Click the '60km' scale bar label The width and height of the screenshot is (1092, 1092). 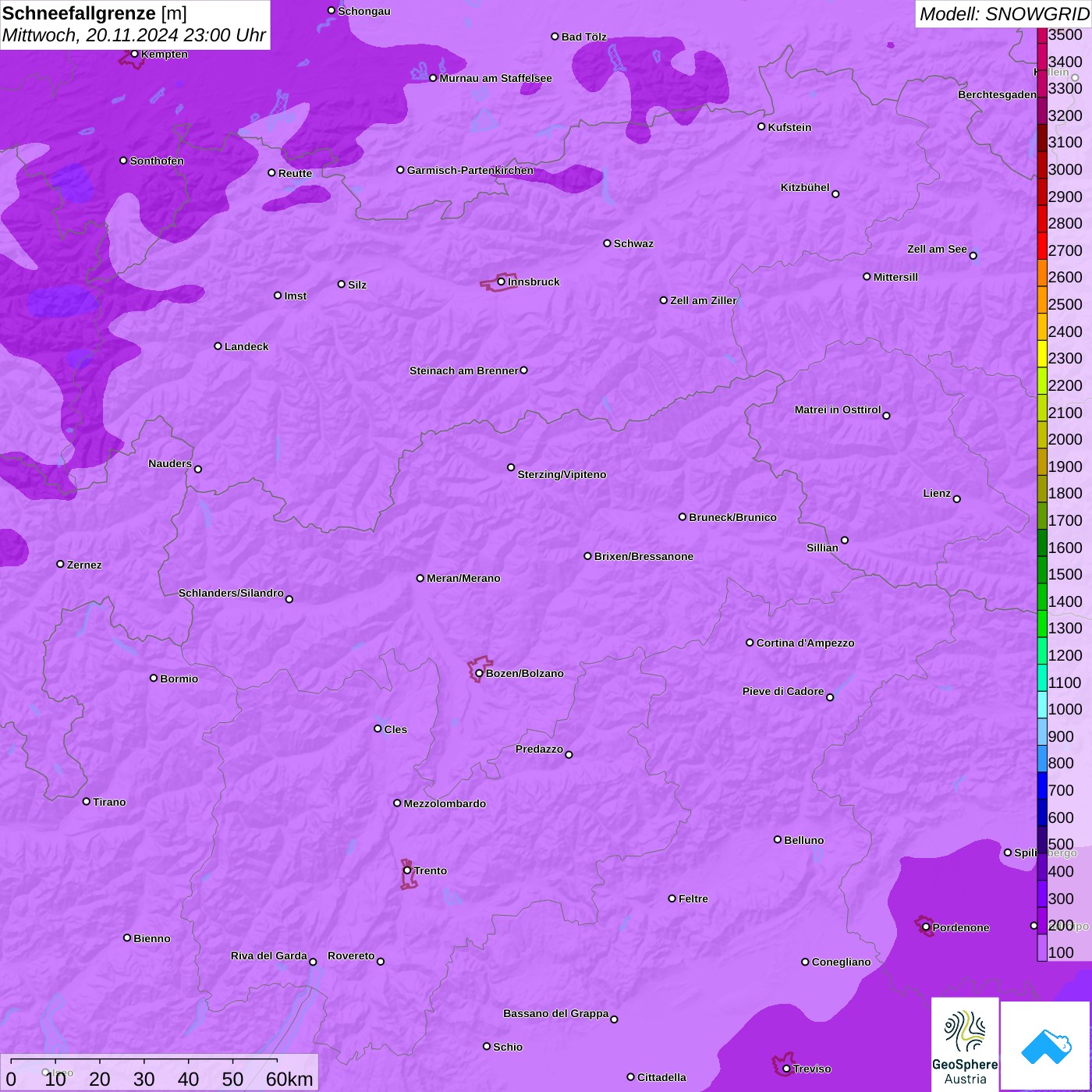289,1079
